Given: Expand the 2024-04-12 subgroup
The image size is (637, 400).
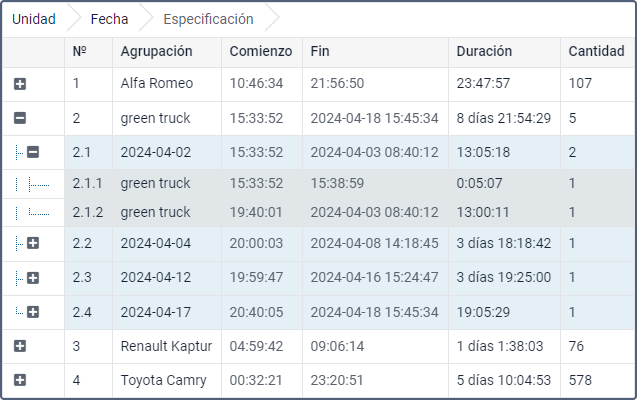Looking at the screenshot, I should pos(33,278).
